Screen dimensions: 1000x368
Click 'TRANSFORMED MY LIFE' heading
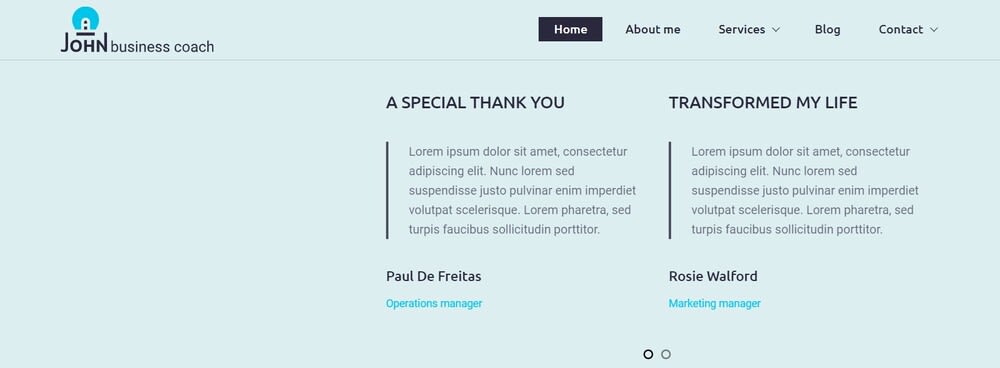[x=763, y=103]
